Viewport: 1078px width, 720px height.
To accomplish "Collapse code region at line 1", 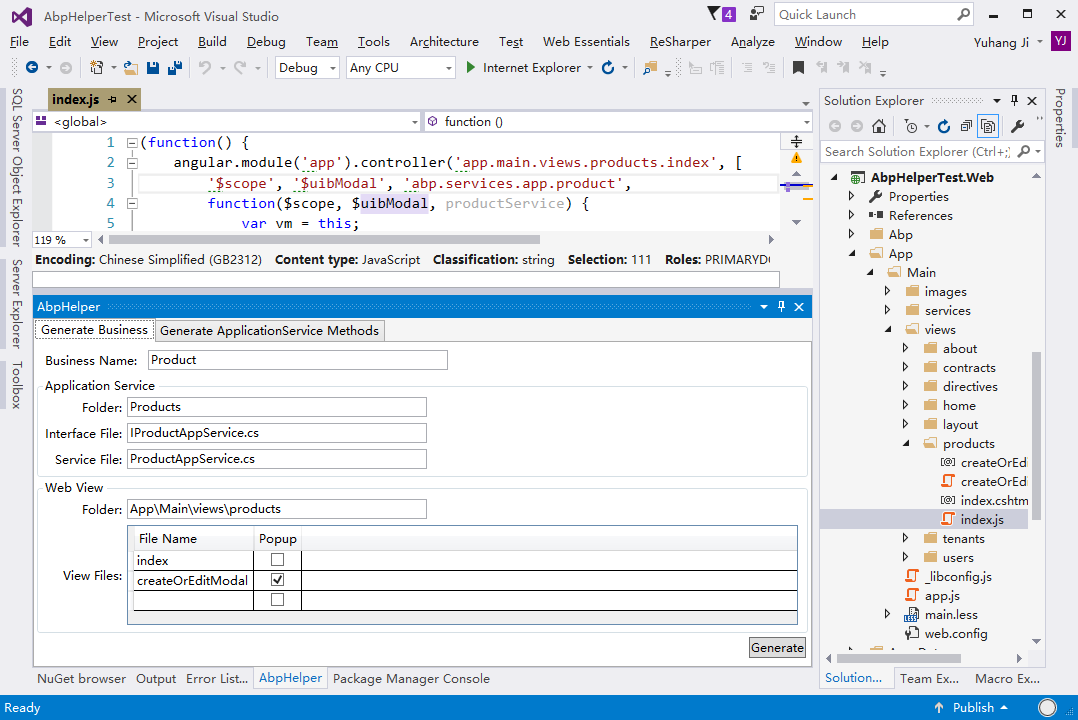I will coord(132,143).
